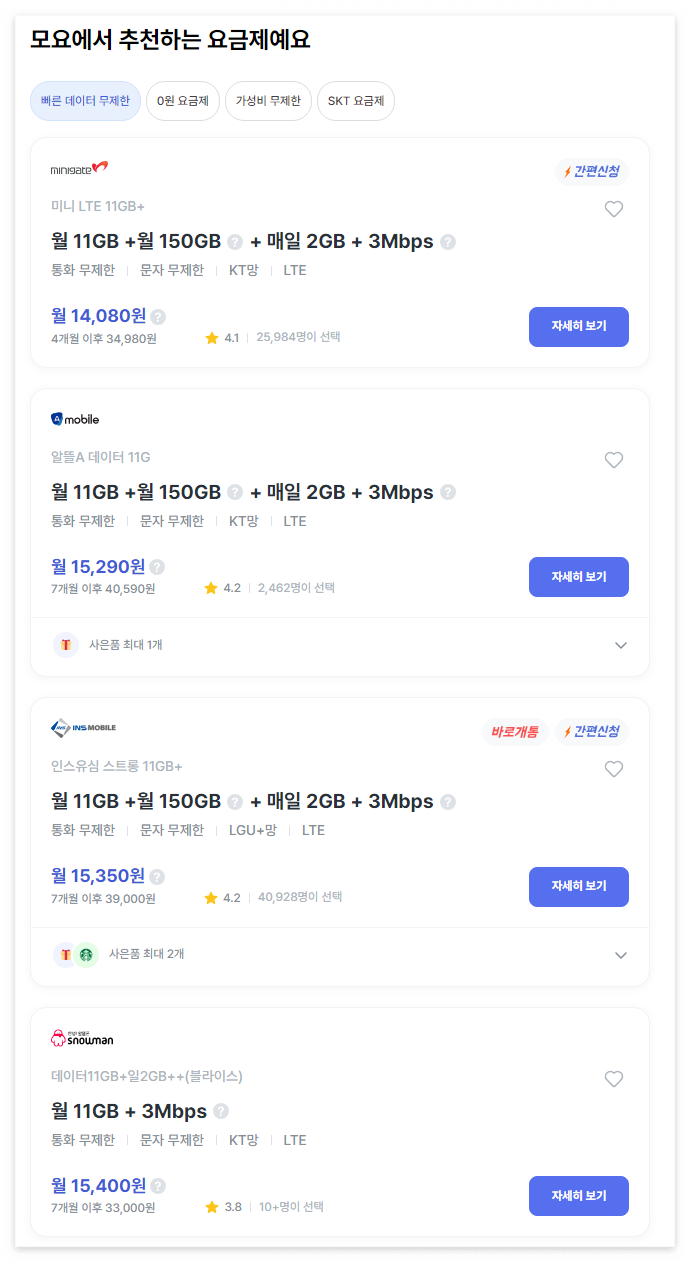
Task: Open 자세히 보기 for the minigate plan
Action: pyautogui.click(x=578, y=327)
